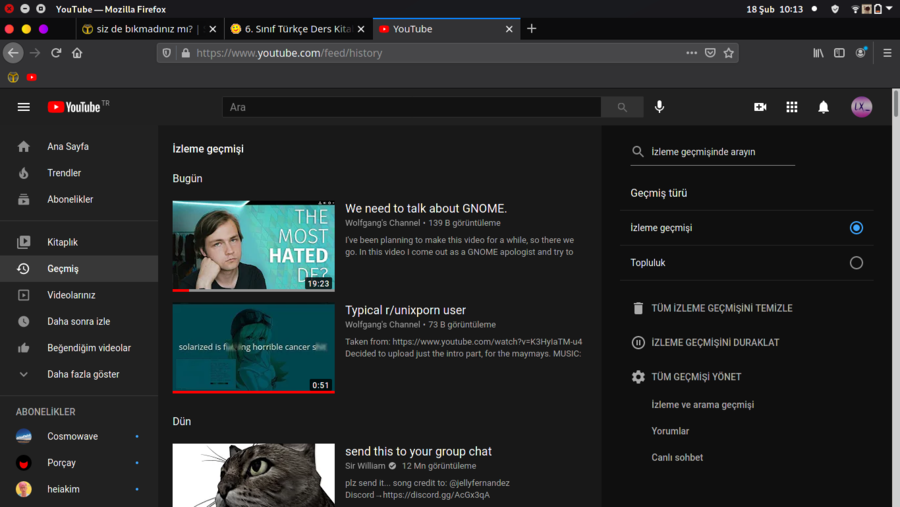
Task: Click the Firefox bookmark star icon
Action: (x=729, y=53)
